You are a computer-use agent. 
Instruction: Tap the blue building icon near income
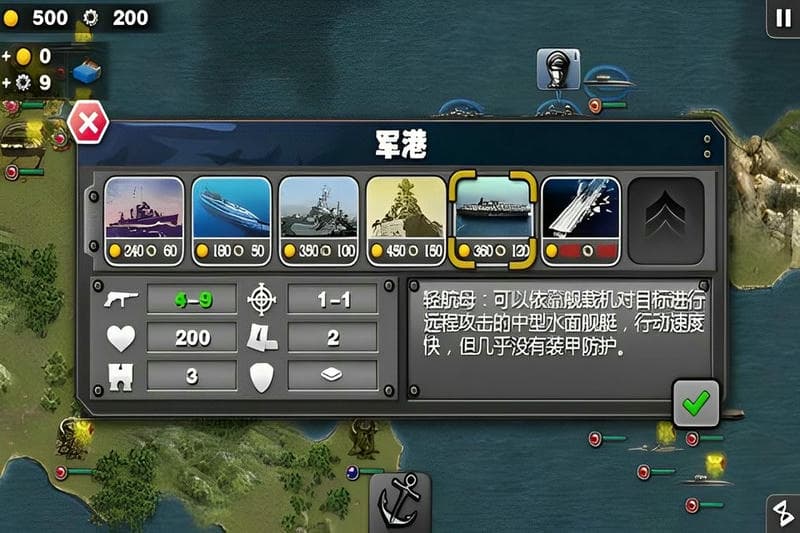click(87, 71)
